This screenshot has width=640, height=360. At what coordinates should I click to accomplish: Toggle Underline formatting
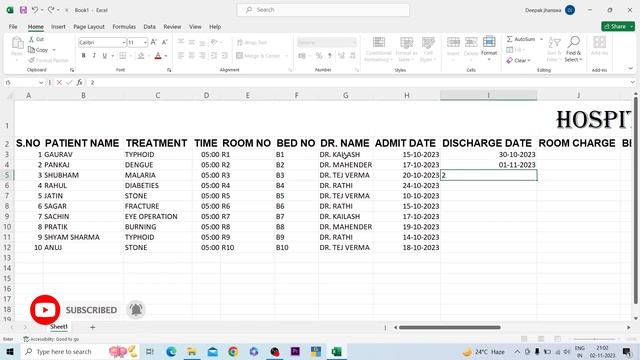tap(104, 56)
